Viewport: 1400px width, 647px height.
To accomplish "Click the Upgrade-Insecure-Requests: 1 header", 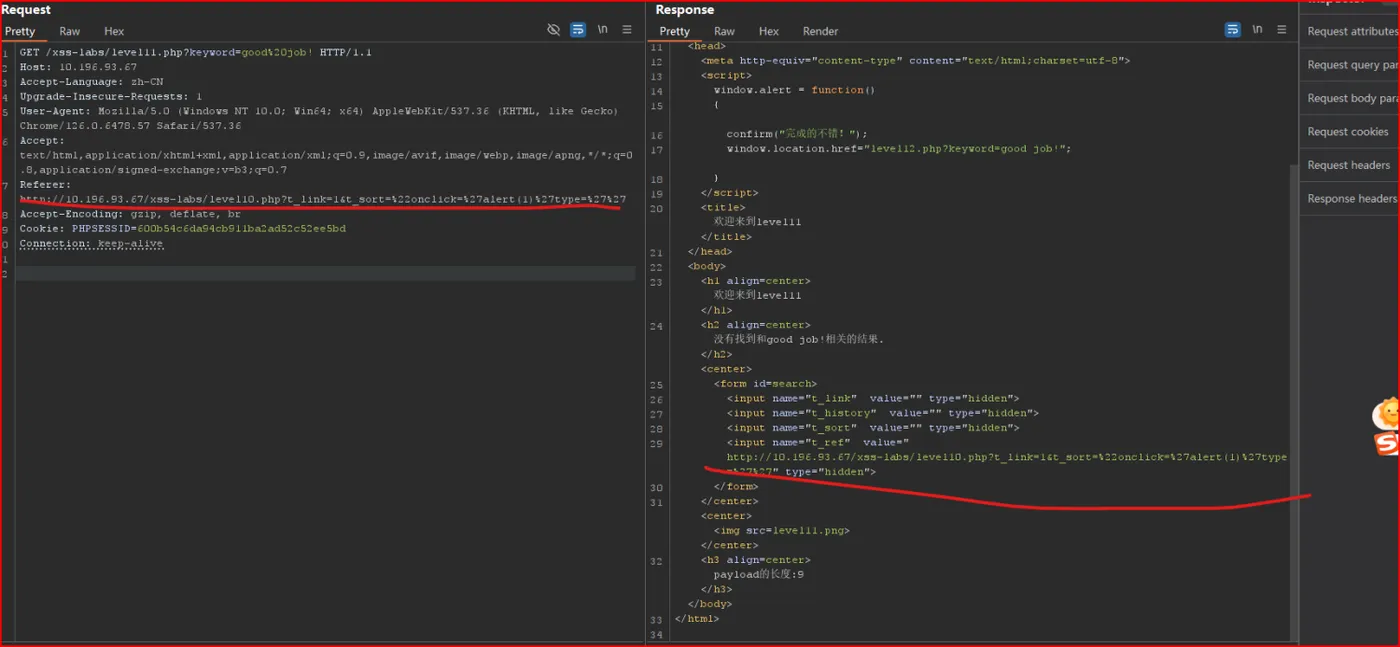I will (x=110, y=96).
